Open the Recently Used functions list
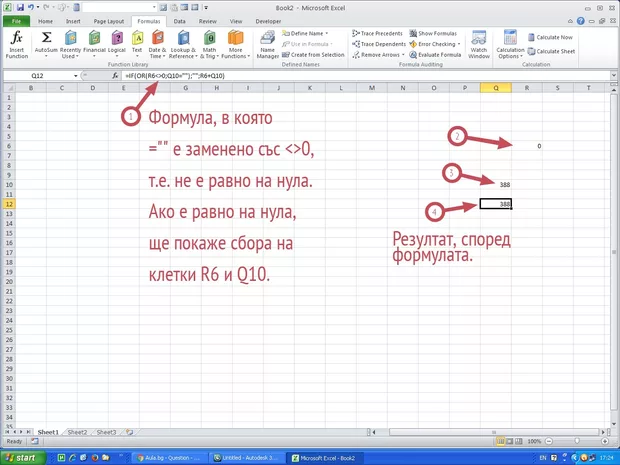620x465 pixels. 70,45
